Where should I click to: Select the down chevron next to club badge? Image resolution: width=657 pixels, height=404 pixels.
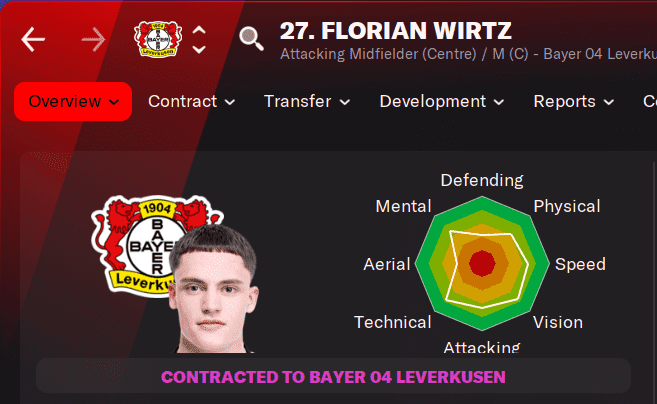[x=199, y=49]
